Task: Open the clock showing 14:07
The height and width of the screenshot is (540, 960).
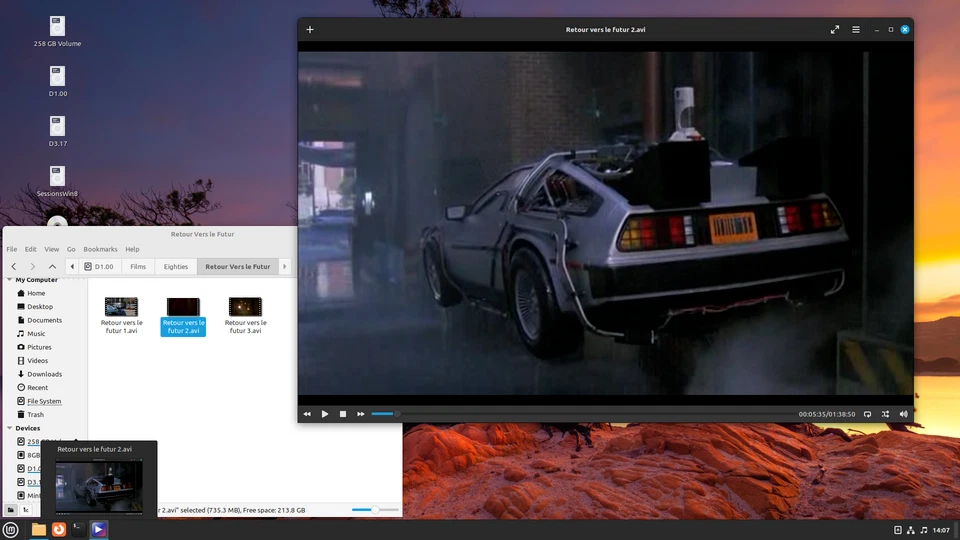Action: tap(942, 530)
